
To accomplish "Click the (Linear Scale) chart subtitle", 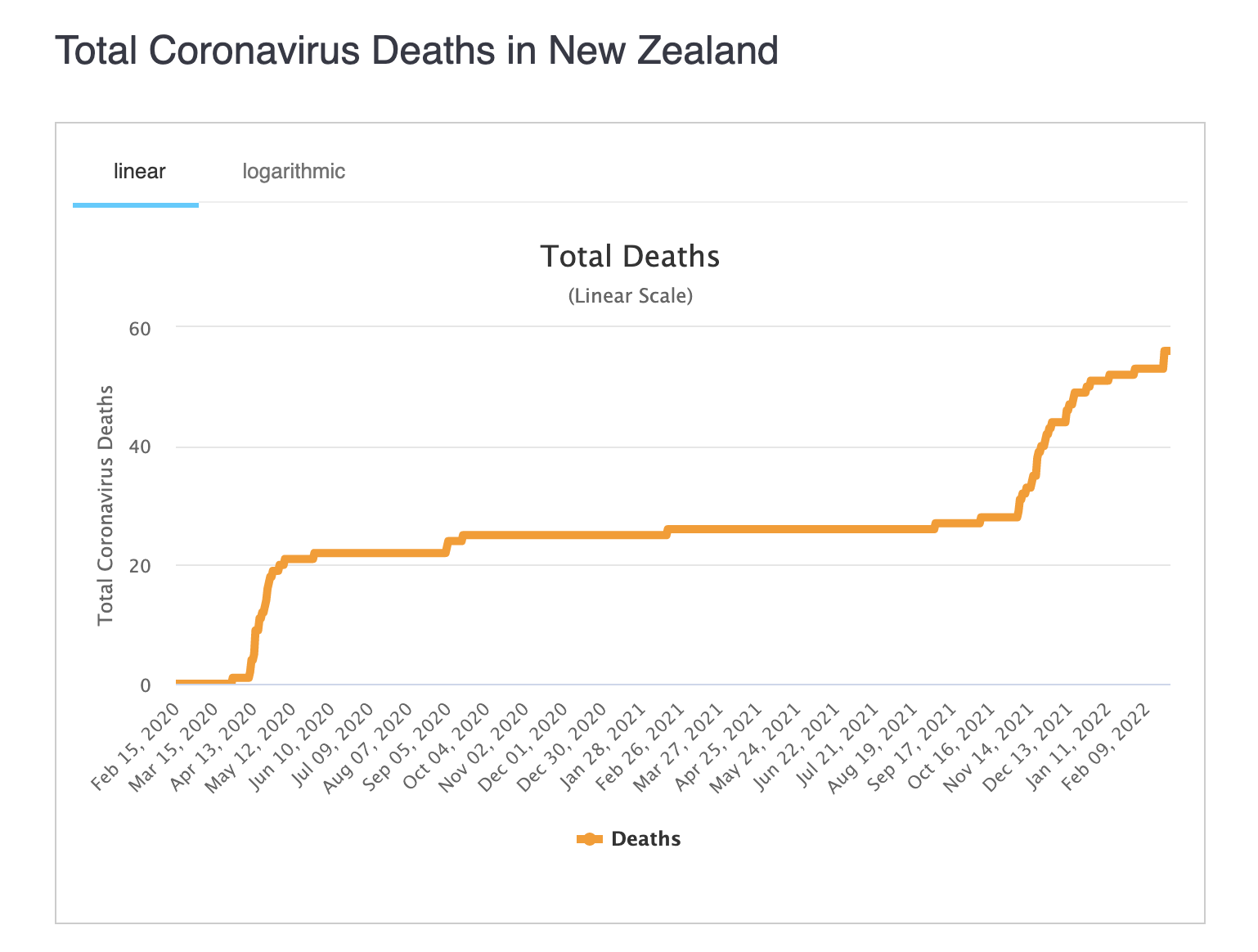I will tap(630, 296).
